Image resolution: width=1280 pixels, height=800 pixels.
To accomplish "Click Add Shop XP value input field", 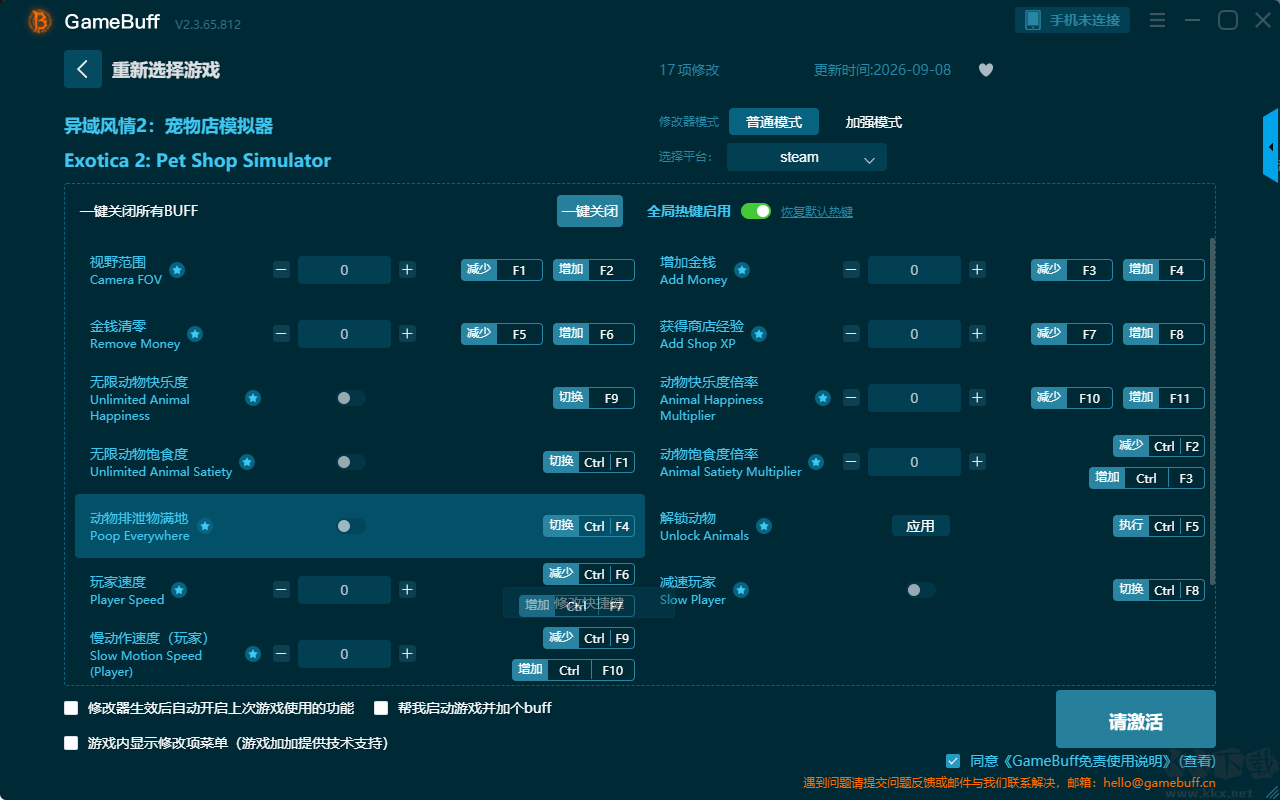I will (x=914, y=334).
